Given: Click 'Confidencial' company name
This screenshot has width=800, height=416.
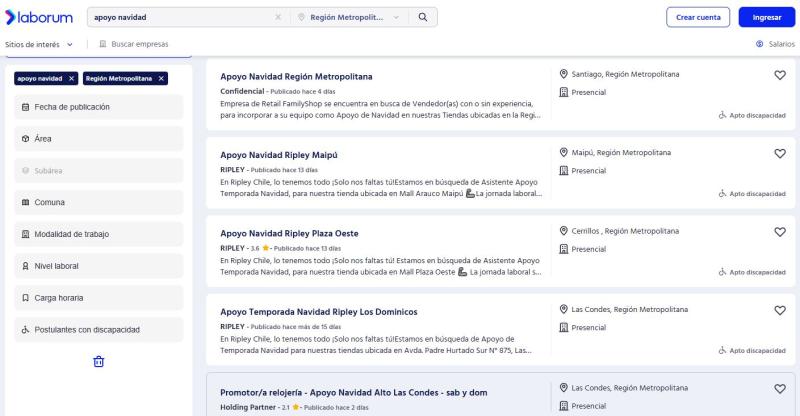Looking at the screenshot, I should (242, 91).
